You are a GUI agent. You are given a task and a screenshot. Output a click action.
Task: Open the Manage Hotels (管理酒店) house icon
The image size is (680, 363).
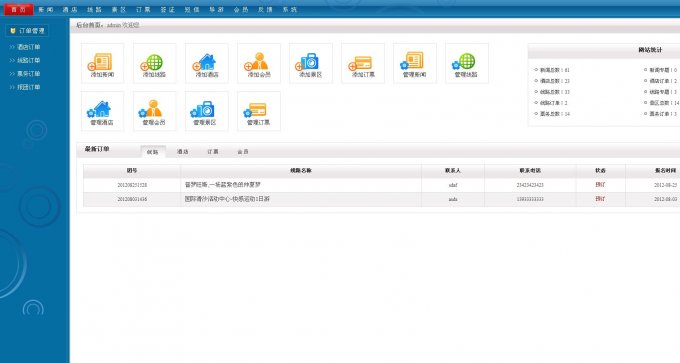tap(102, 111)
